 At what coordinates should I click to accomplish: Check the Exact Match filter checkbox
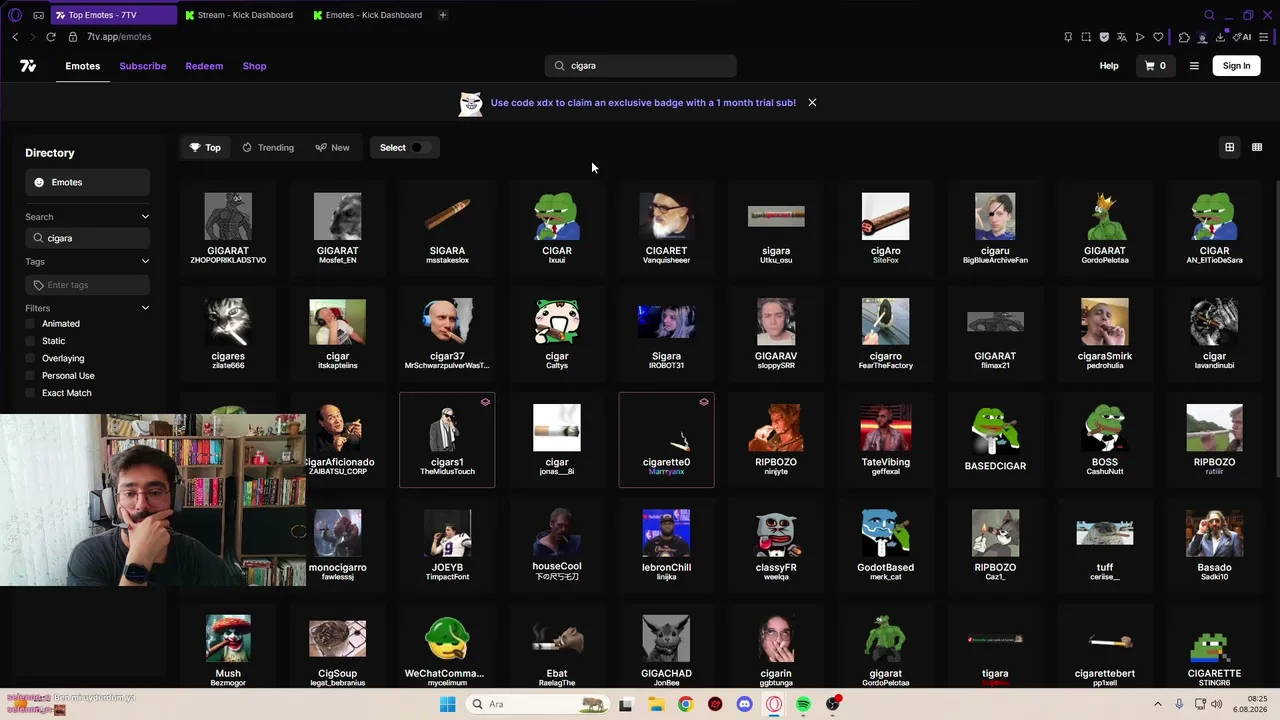point(30,393)
